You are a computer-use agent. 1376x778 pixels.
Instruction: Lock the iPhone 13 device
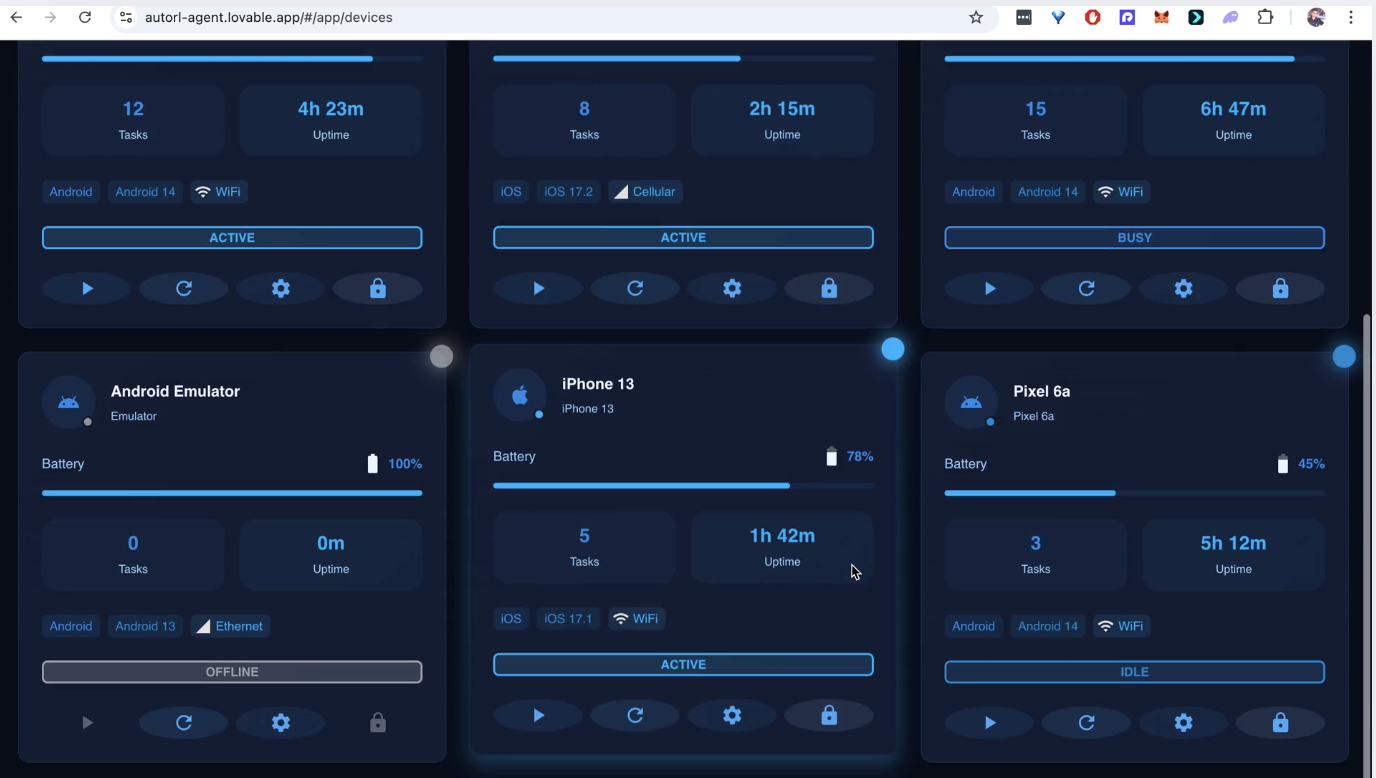pos(829,715)
